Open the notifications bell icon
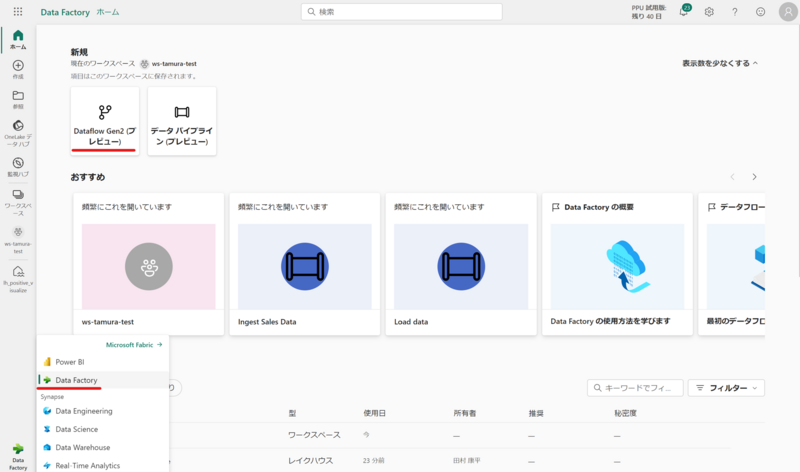The image size is (800, 472). pos(684,11)
